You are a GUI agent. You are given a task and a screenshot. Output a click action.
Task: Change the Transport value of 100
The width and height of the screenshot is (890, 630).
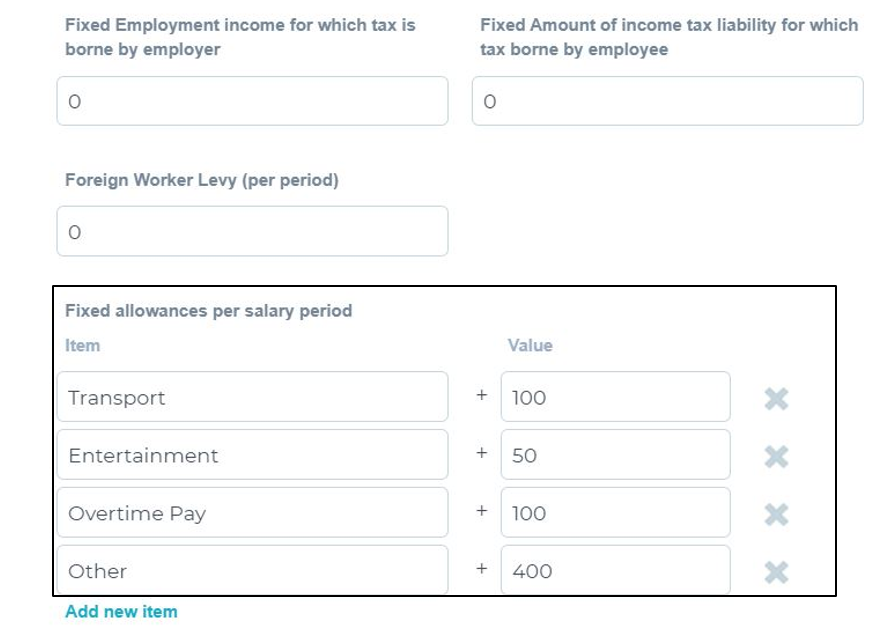tap(616, 397)
